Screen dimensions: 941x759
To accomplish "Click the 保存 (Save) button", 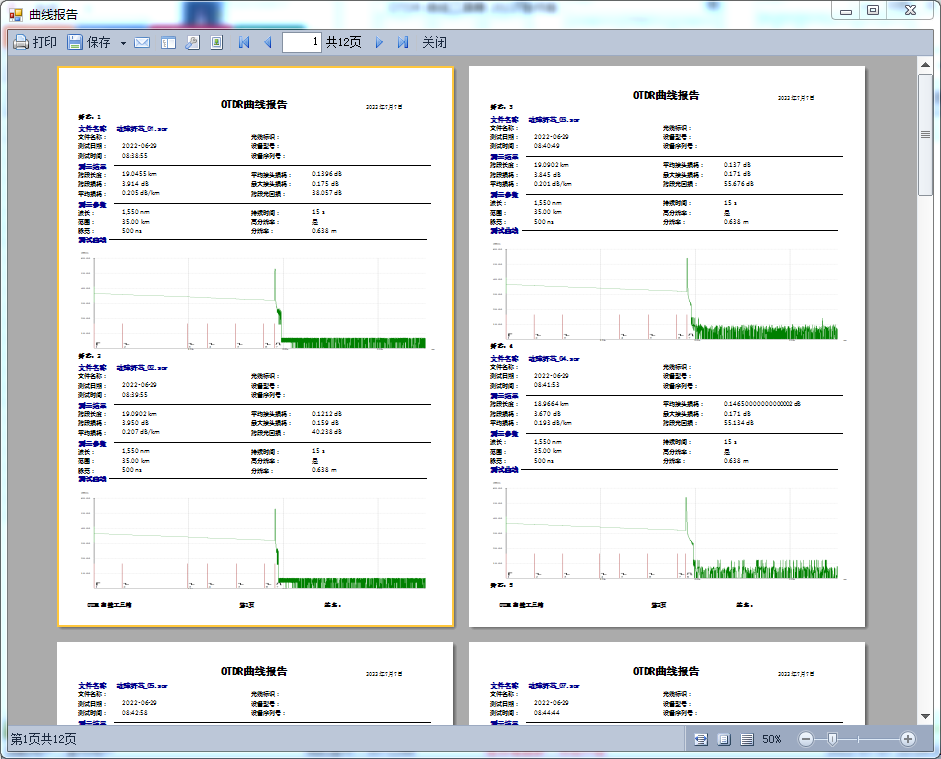I will (89, 43).
